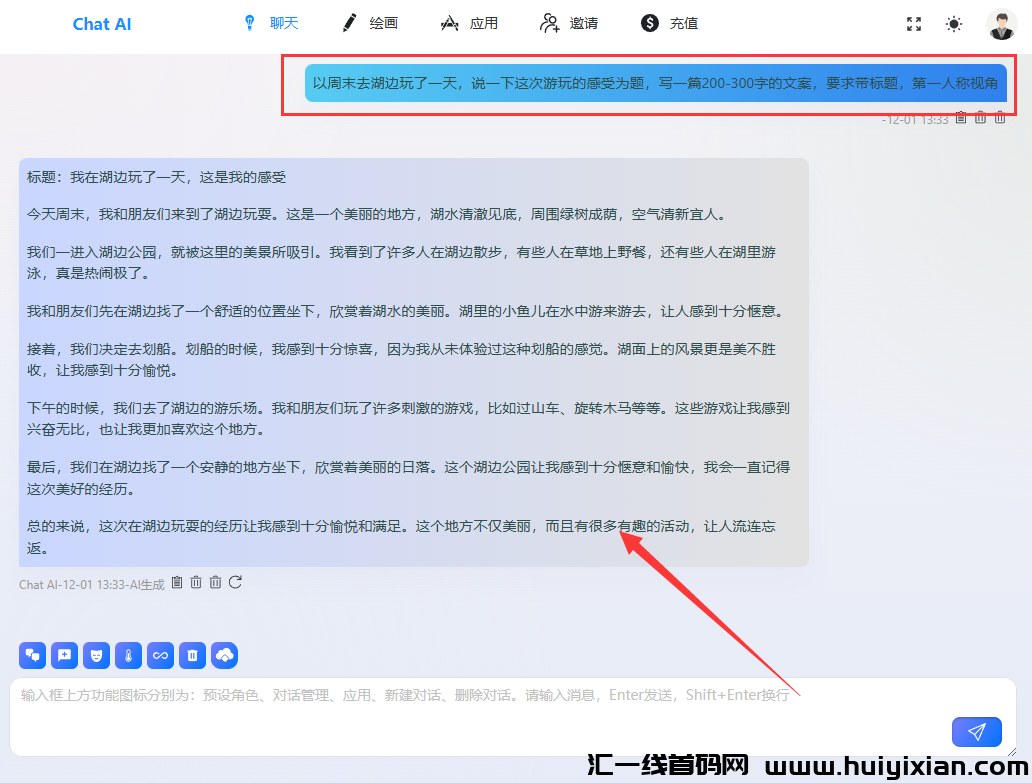
Task: Copy the AI reply with the clipboard icon
Action: 176,582
